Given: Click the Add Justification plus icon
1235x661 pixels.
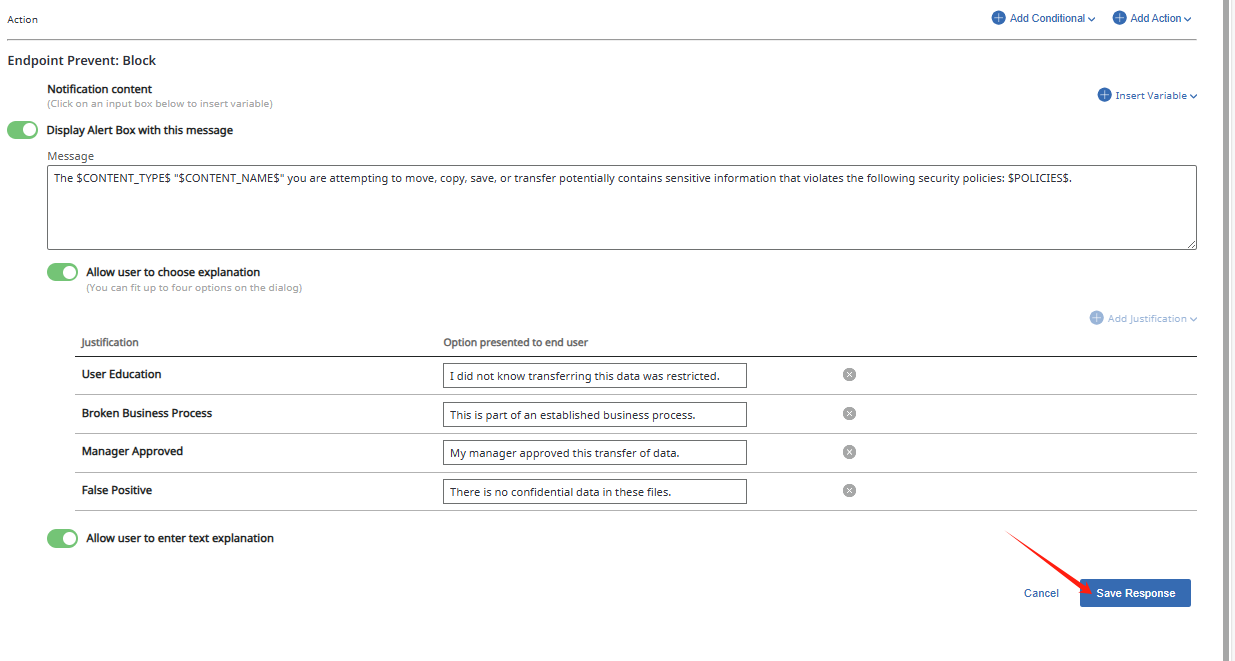Looking at the screenshot, I should click(1096, 318).
